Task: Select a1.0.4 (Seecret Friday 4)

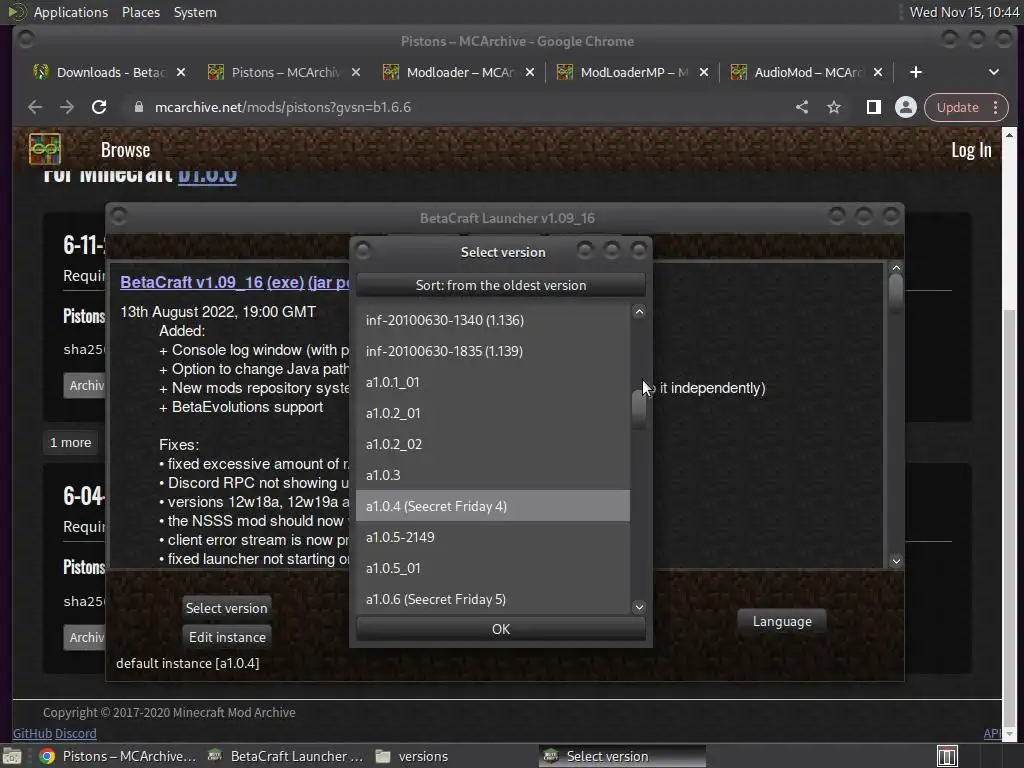Action: [x=492, y=506]
